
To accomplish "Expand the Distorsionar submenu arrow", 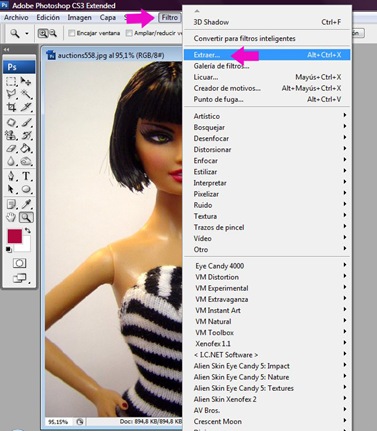I will coord(345,148).
